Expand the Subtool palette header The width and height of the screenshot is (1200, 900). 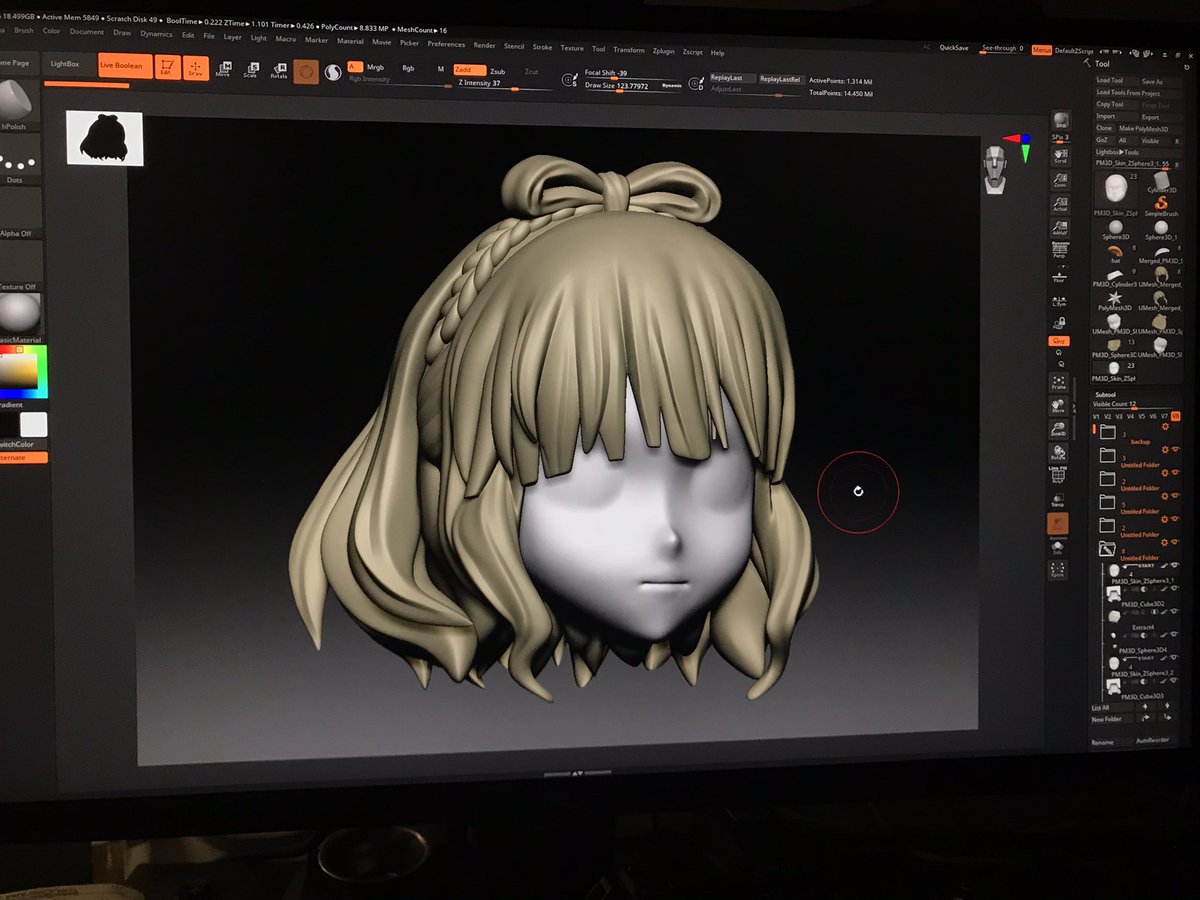coord(1107,394)
